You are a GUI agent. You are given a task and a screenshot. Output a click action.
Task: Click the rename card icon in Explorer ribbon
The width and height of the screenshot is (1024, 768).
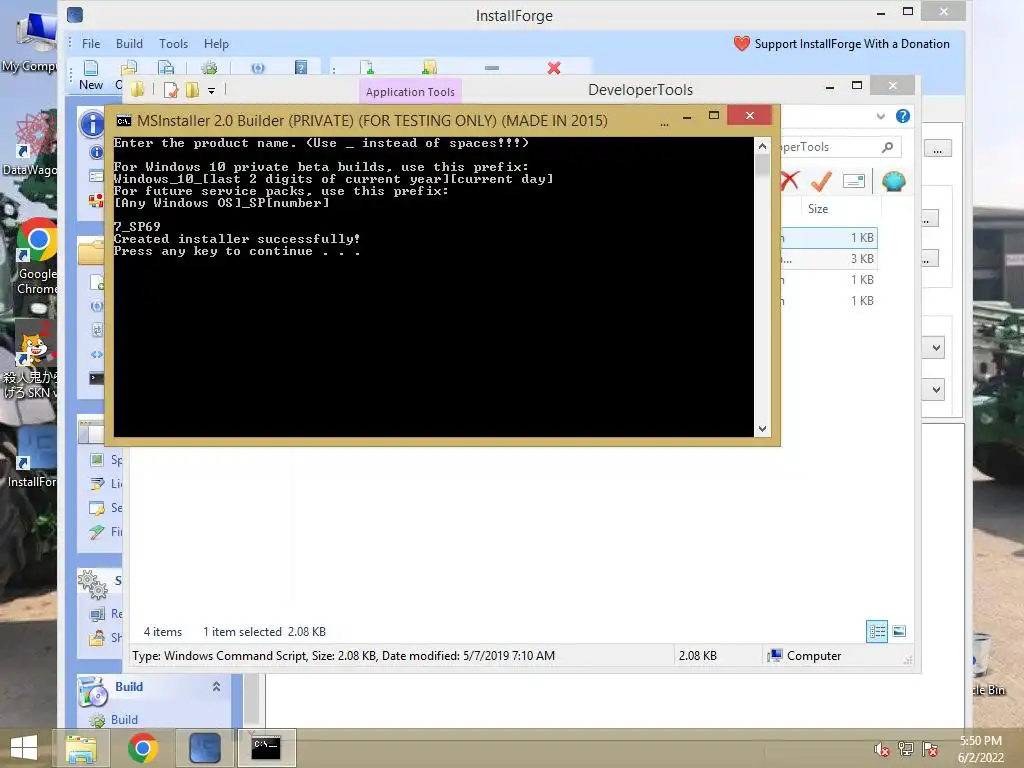click(x=854, y=181)
